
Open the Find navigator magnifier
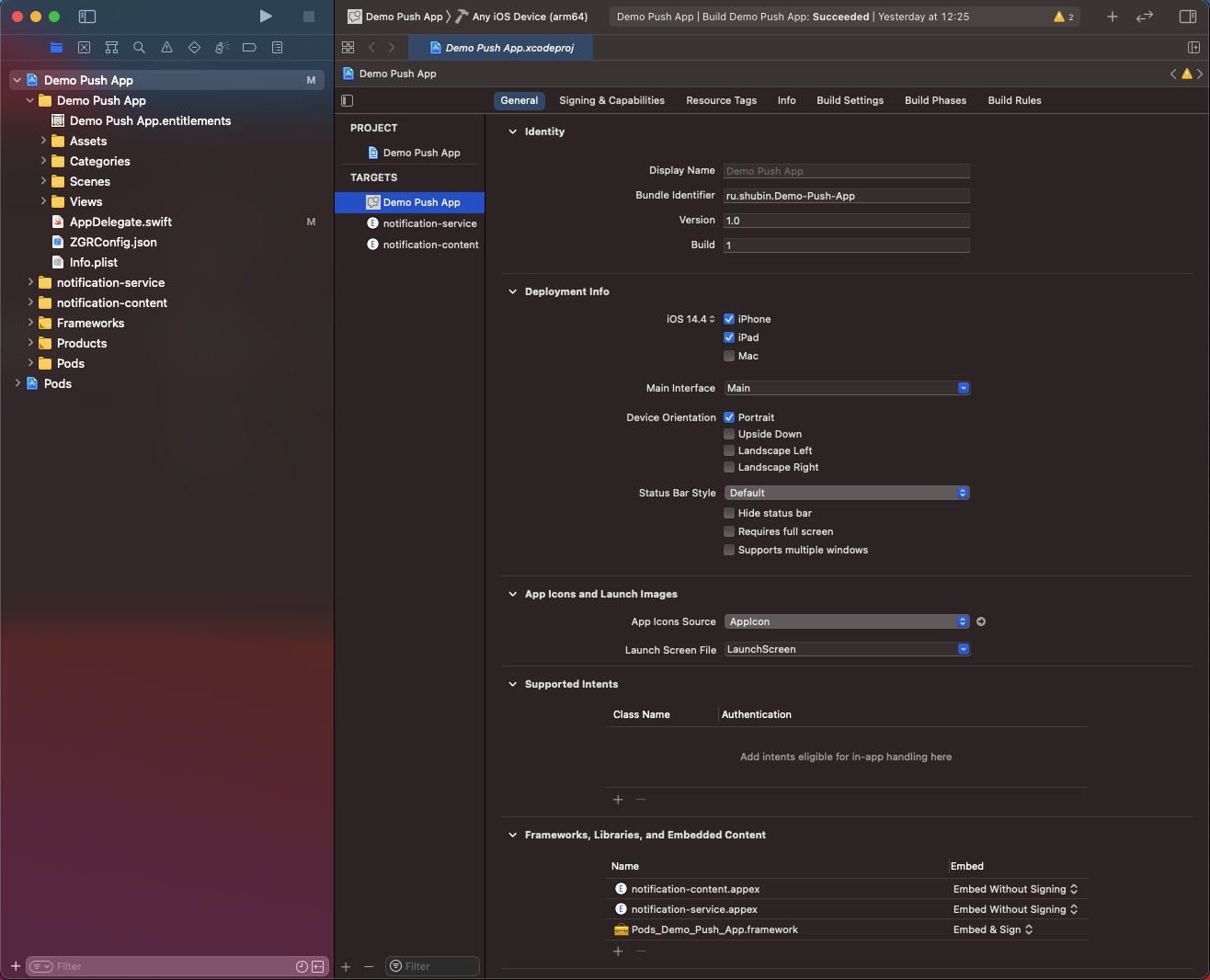(139, 47)
